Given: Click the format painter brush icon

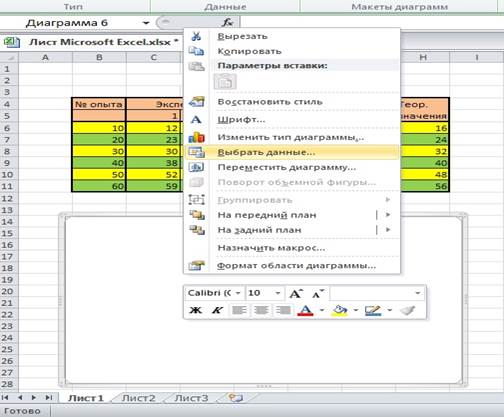Looking at the screenshot, I should [408, 310].
